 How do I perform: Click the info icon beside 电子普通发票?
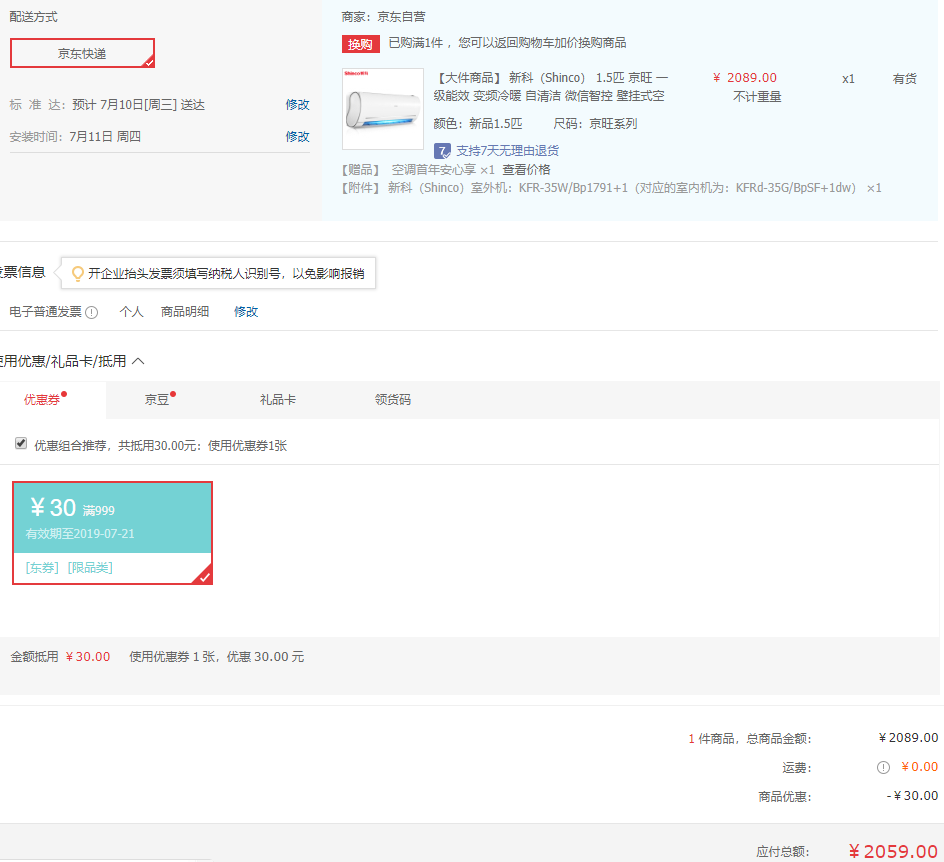pos(92,312)
